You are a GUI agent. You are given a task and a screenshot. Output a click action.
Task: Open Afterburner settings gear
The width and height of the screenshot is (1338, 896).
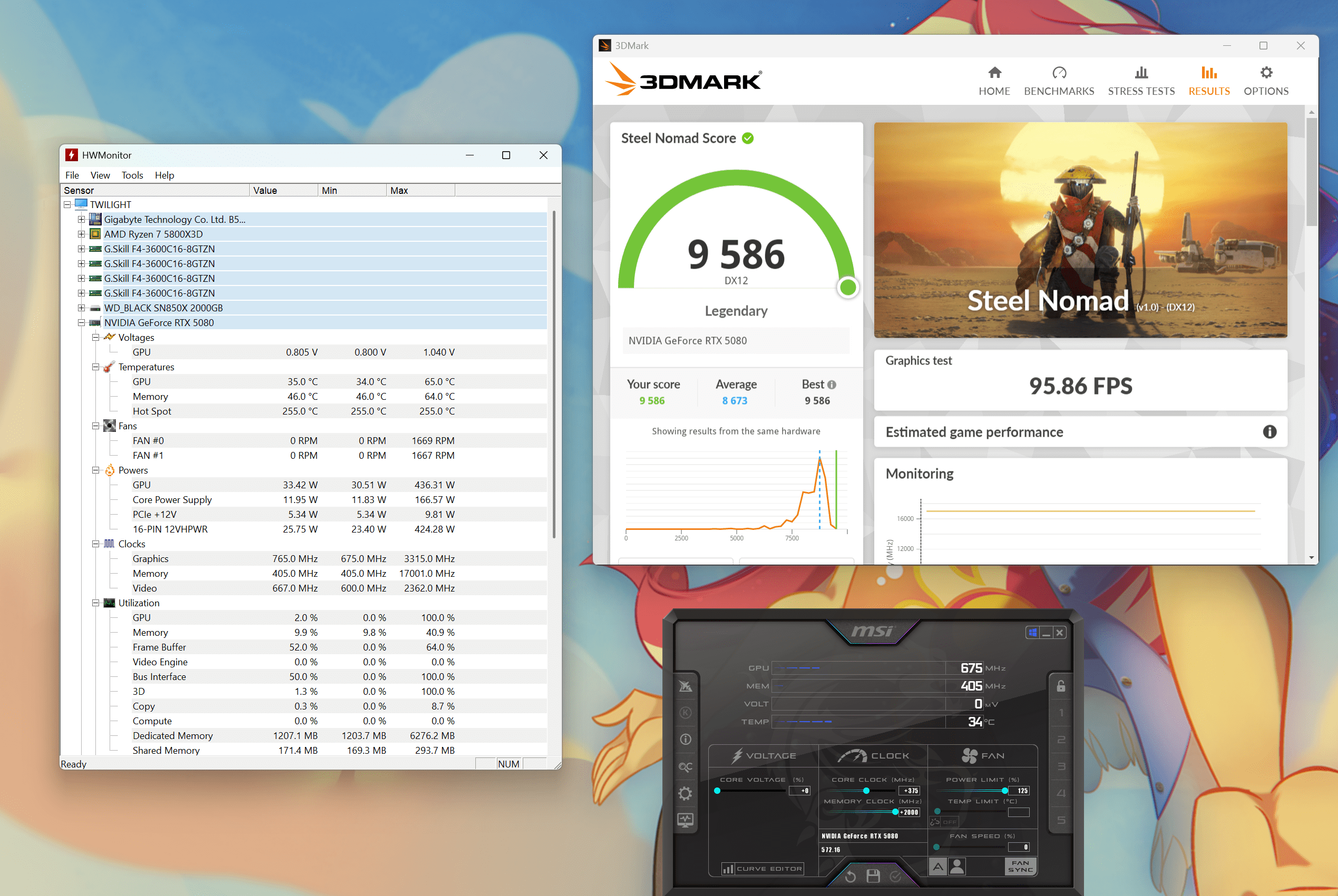(685, 794)
